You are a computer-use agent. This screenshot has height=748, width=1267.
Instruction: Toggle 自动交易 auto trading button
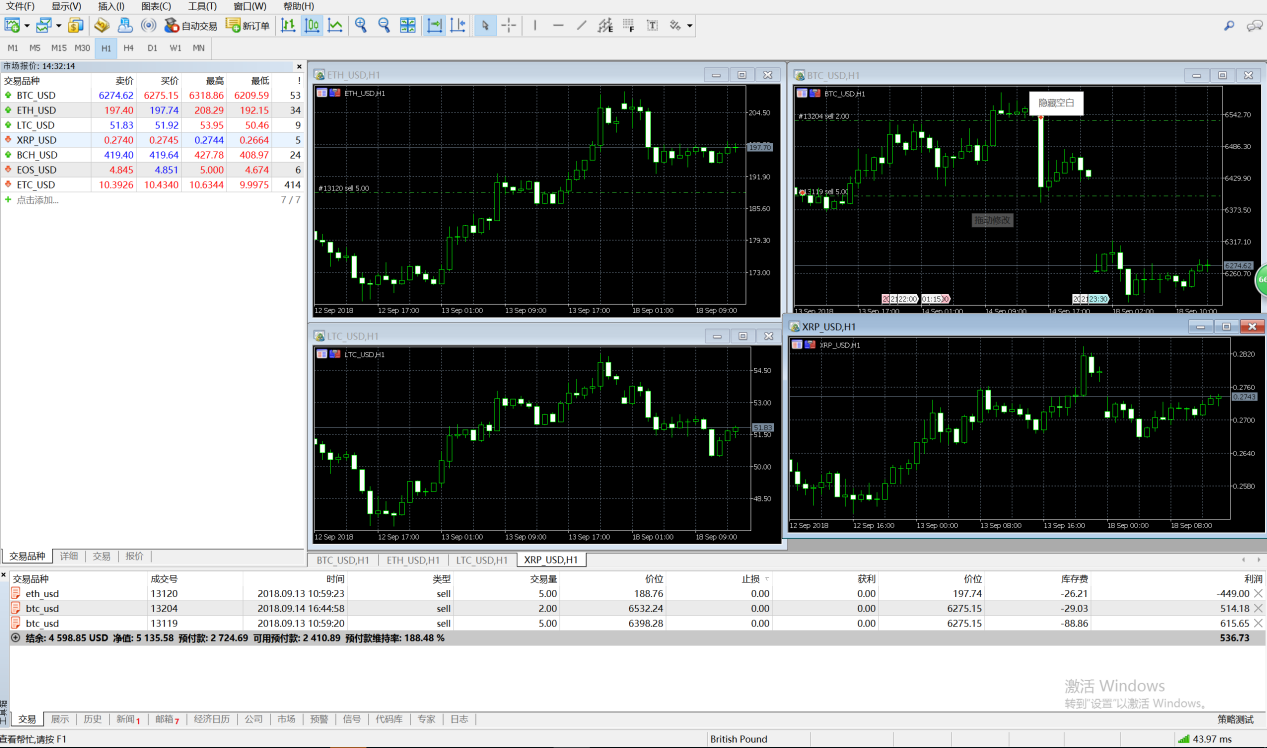190,25
